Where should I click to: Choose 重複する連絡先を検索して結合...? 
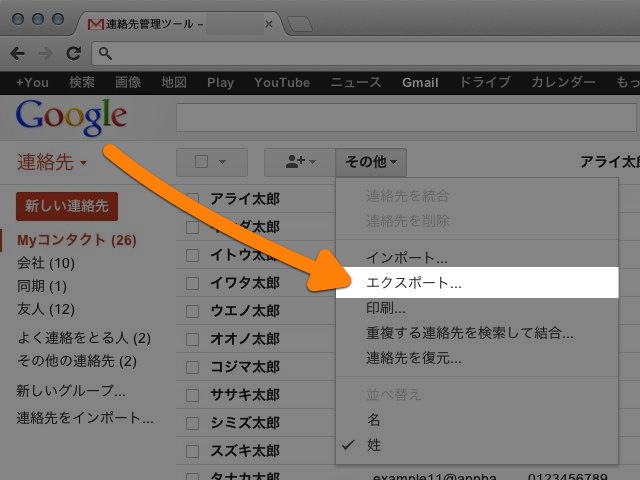click(x=477, y=333)
